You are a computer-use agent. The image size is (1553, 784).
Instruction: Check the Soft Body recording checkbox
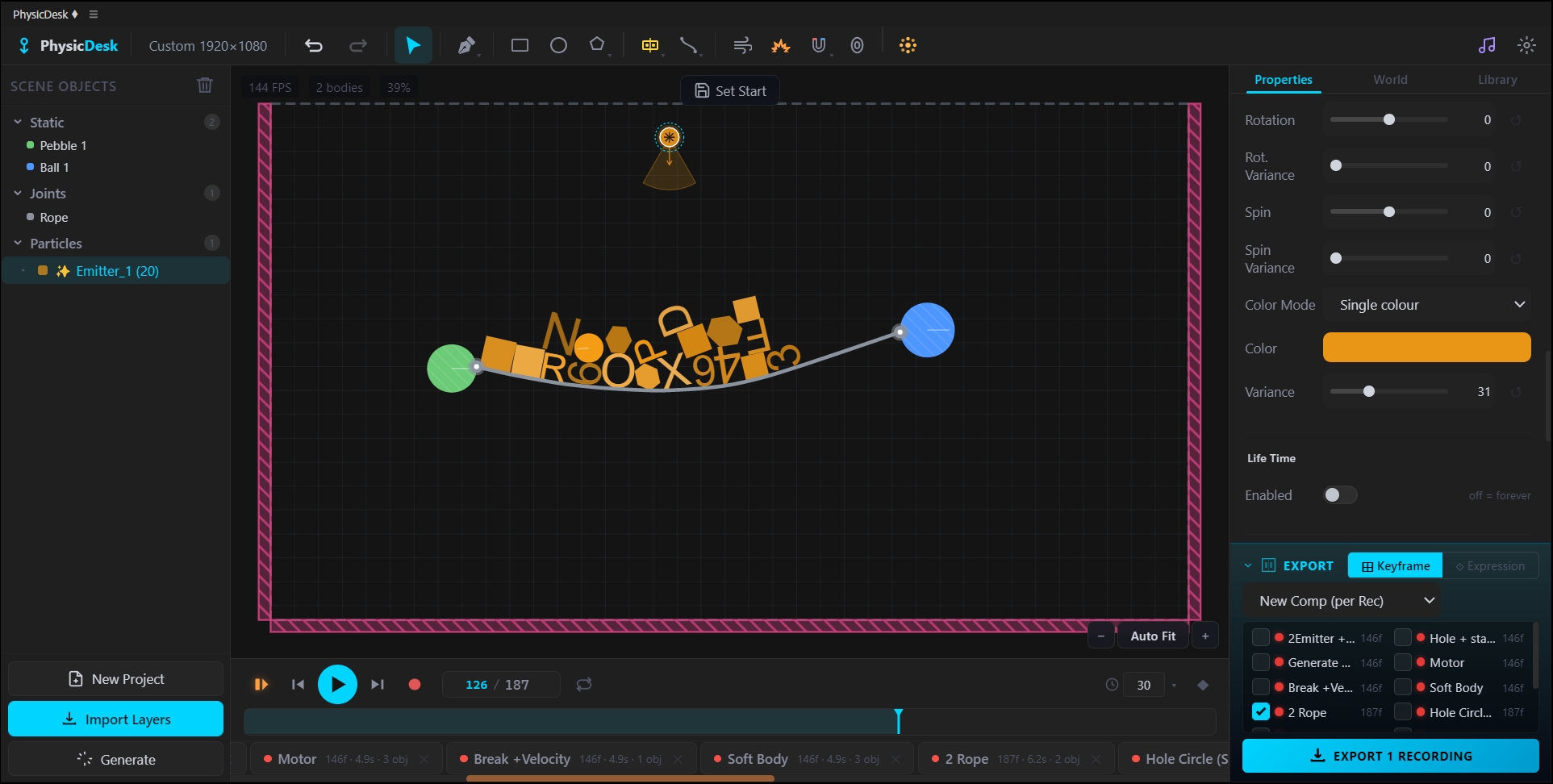tap(1403, 688)
